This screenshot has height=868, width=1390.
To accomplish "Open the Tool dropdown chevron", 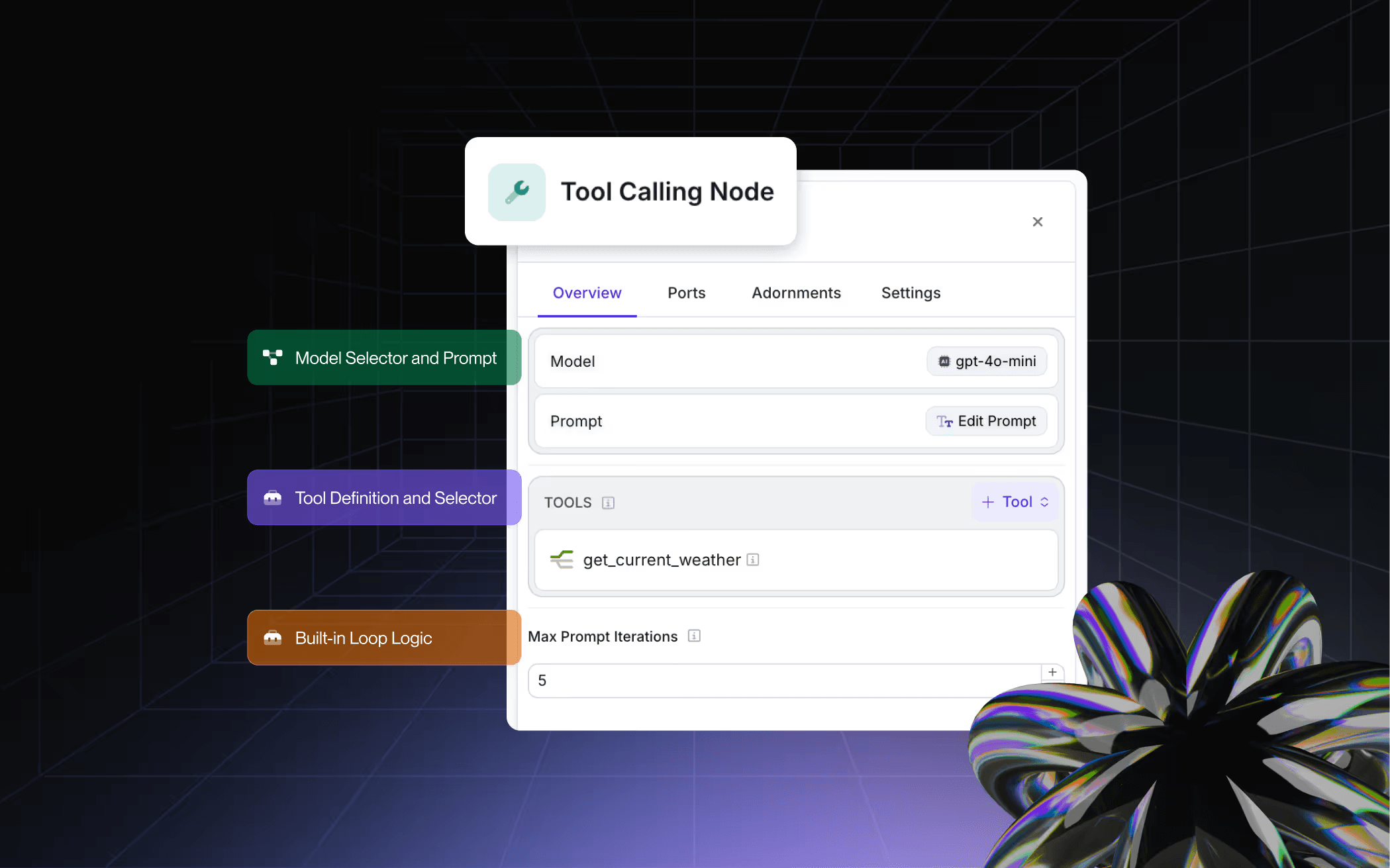I will pos(1045,501).
